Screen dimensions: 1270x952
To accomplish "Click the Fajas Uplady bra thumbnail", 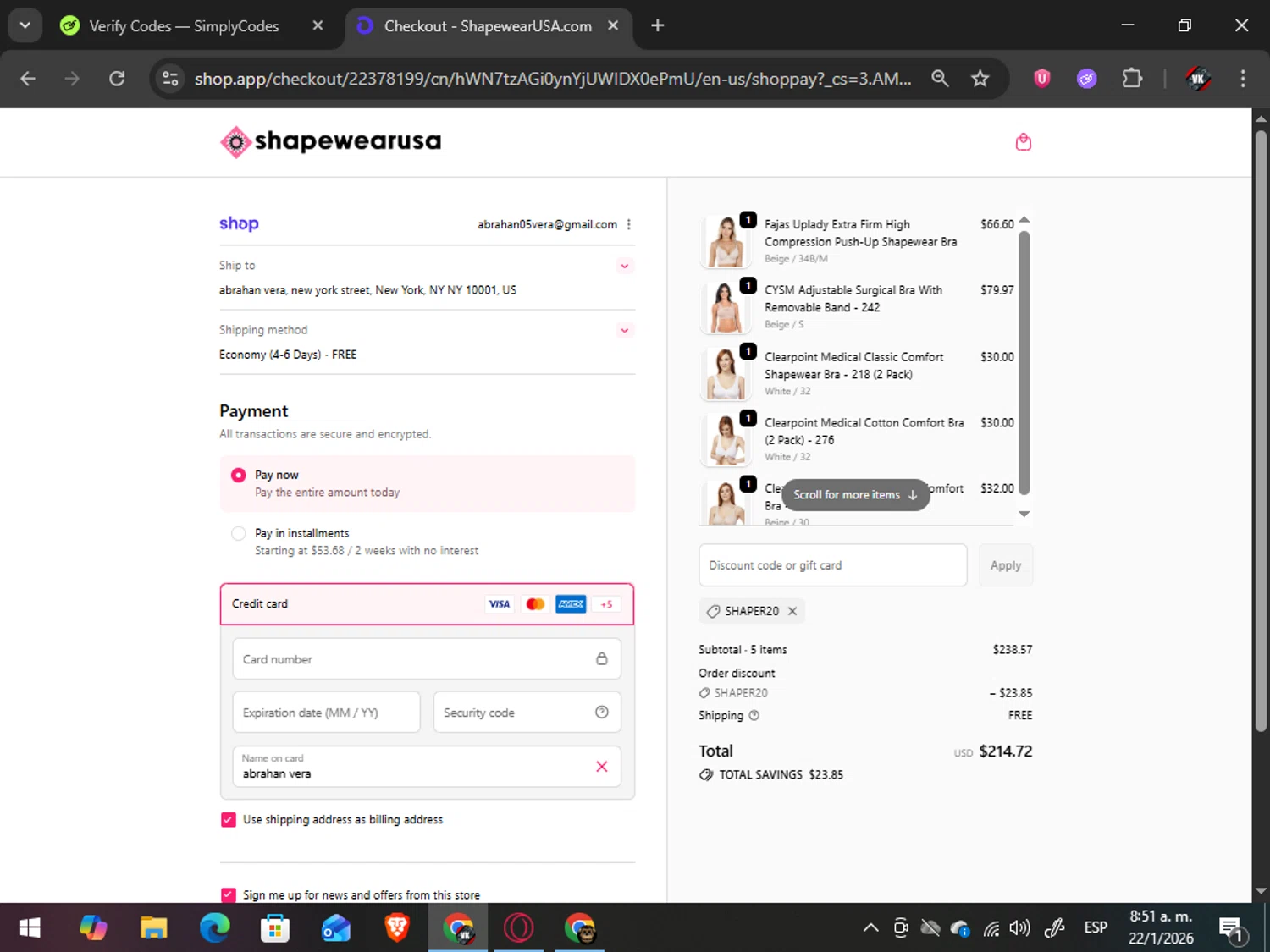I will [726, 241].
